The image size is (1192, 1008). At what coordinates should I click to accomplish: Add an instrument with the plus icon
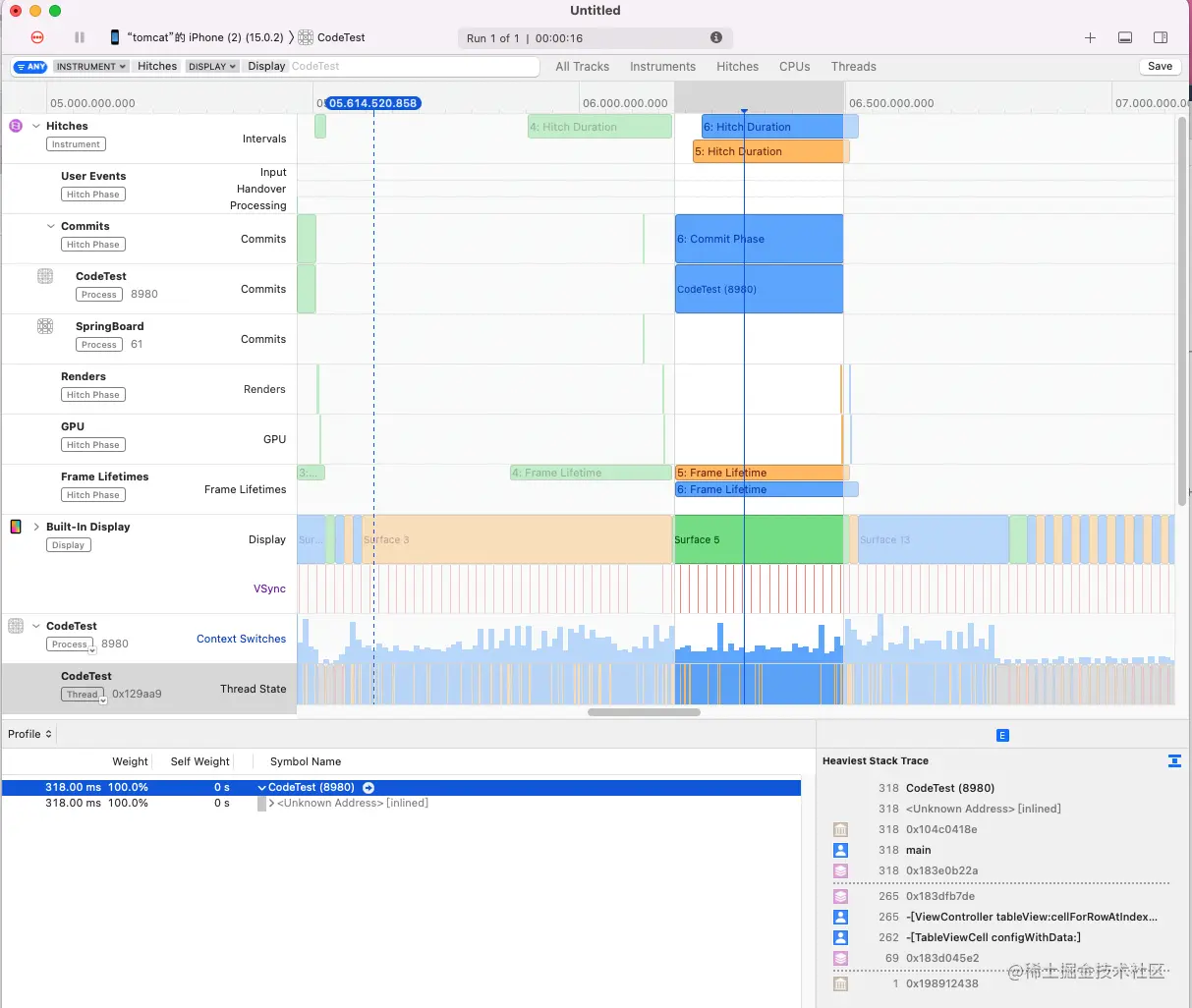point(1090,37)
